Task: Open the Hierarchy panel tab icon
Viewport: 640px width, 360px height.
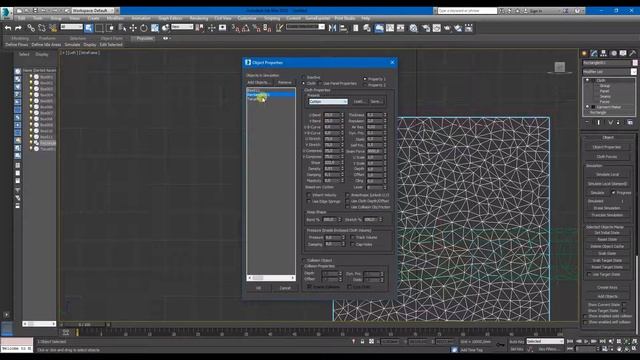Action: (x=604, y=53)
